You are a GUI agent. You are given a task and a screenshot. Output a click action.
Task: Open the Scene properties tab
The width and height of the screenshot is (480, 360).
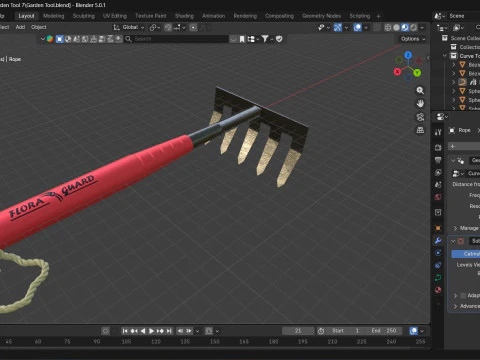coord(438,185)
